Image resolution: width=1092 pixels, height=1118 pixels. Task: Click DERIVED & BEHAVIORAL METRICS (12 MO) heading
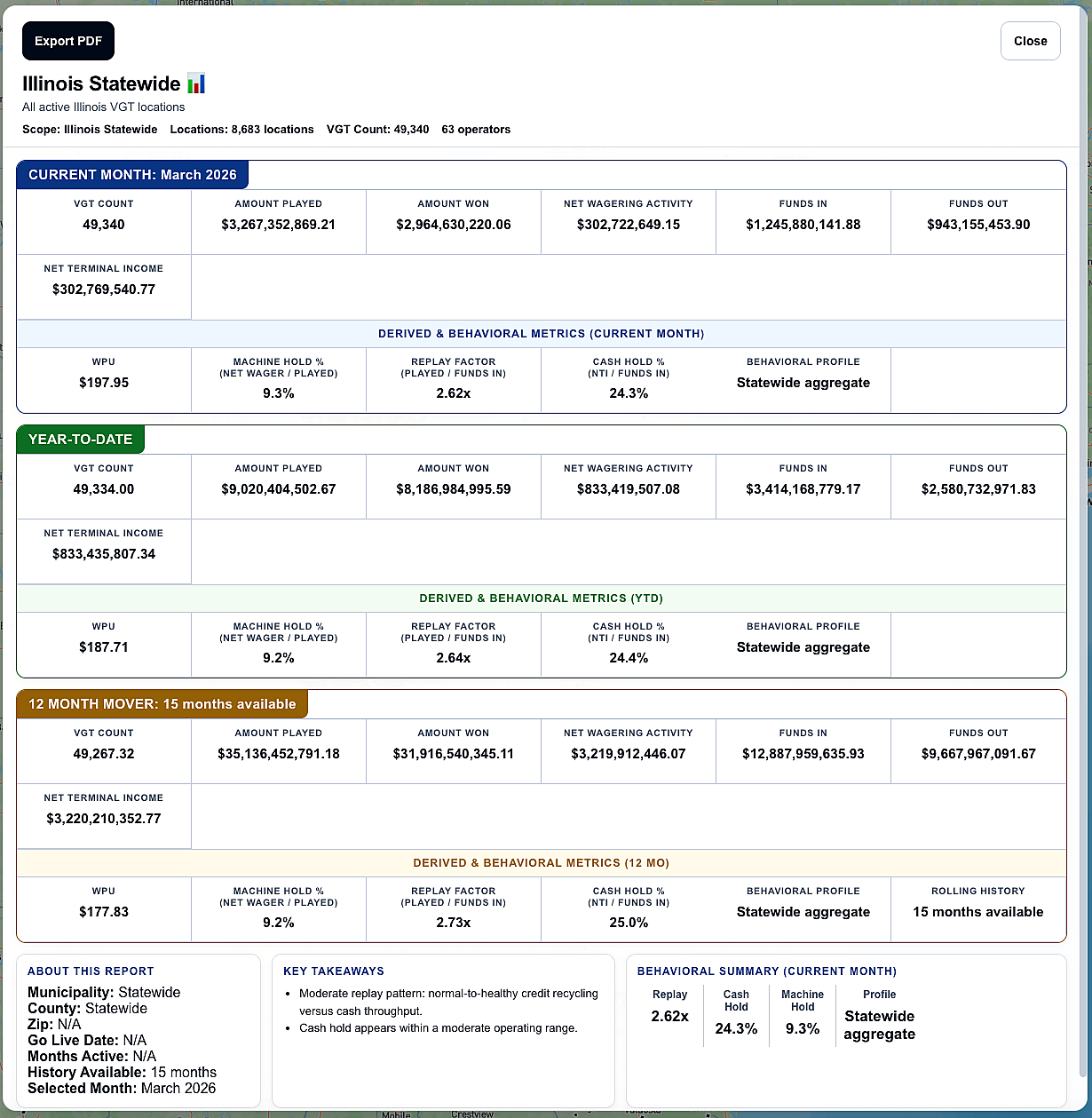[x=542, y=863]
